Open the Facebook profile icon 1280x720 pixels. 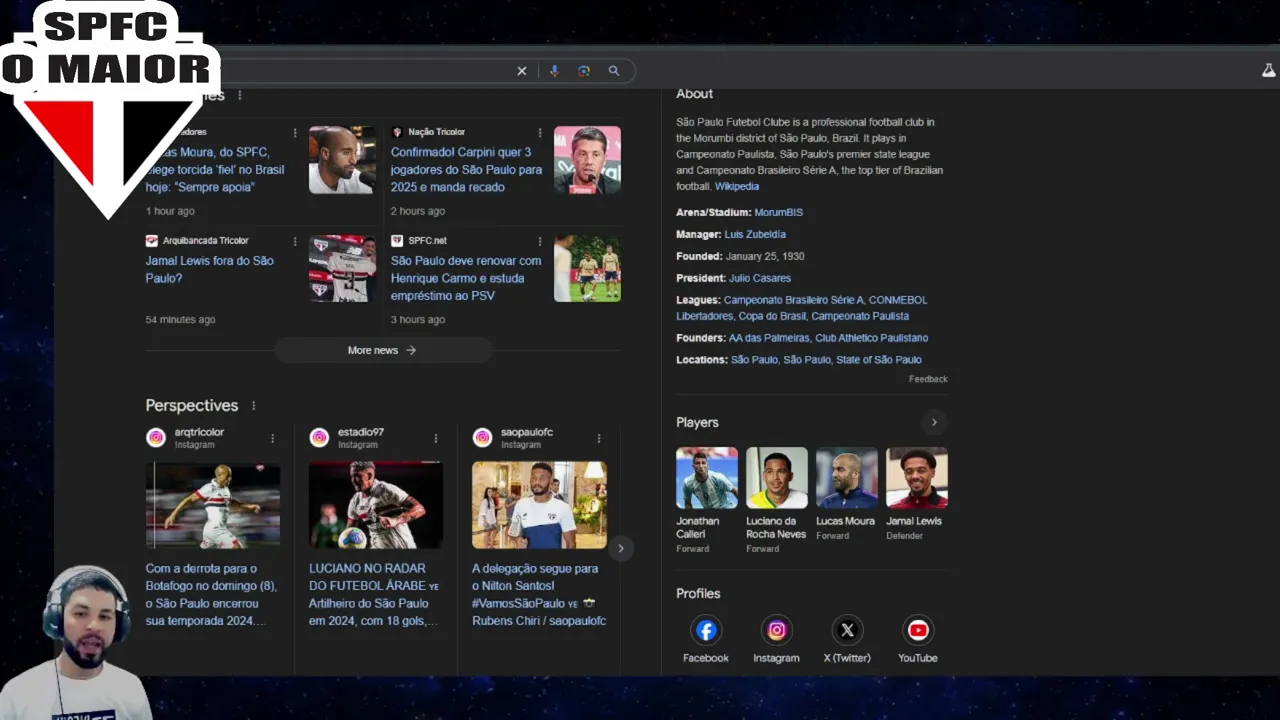706,630
